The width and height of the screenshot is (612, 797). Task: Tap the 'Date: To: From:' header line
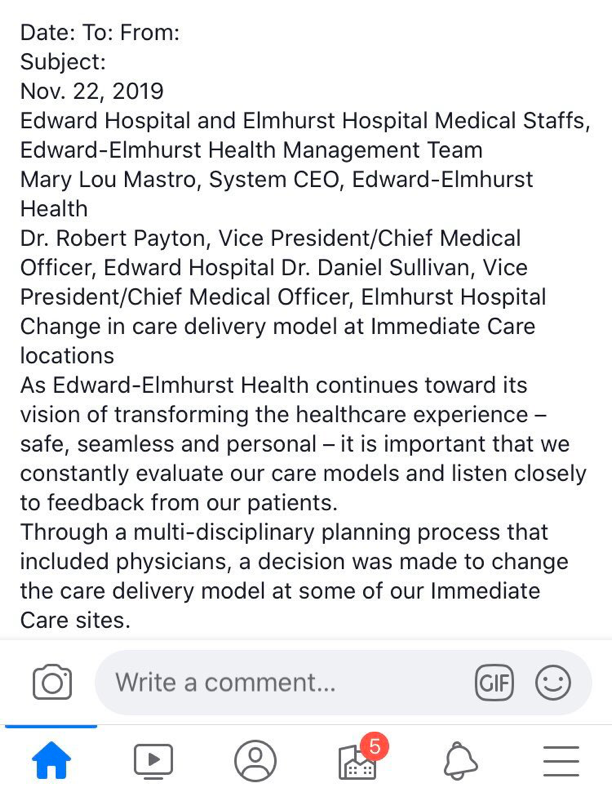pos(100,32)
